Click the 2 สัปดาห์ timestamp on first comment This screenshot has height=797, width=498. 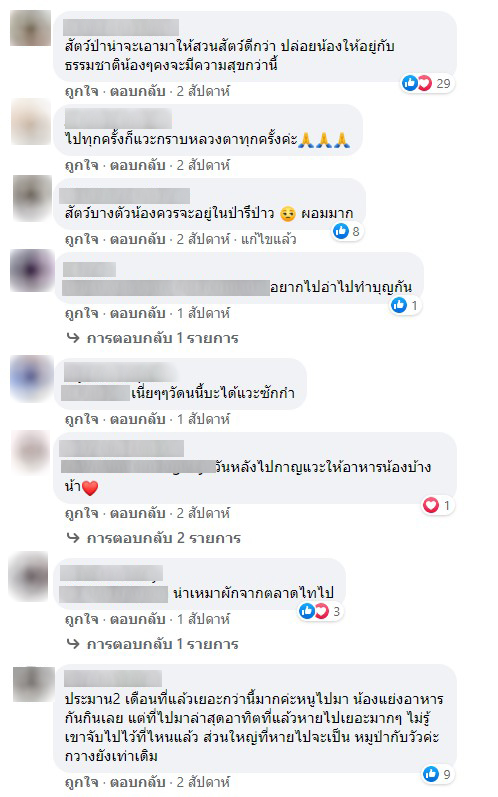click(203, 91)
